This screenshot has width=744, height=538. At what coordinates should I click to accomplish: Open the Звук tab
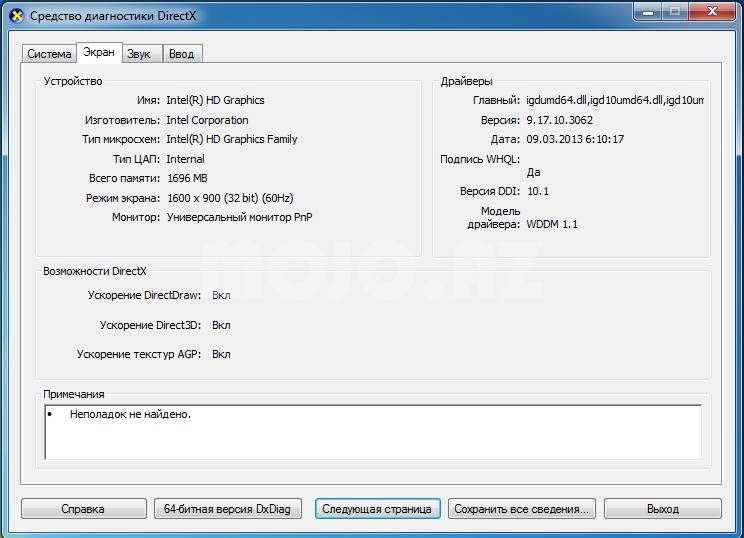139,54
